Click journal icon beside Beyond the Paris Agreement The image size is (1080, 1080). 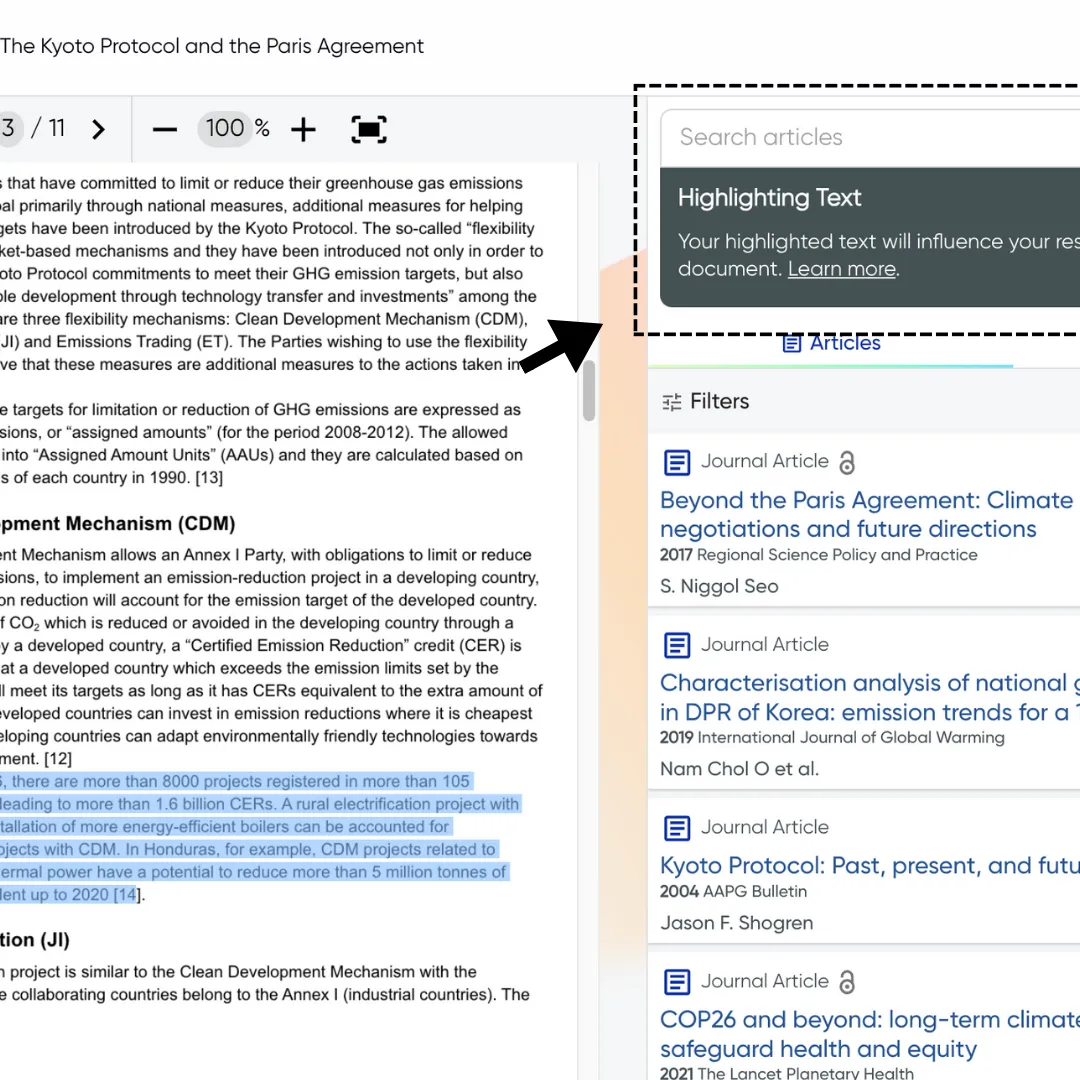click(x=676, y=462)
